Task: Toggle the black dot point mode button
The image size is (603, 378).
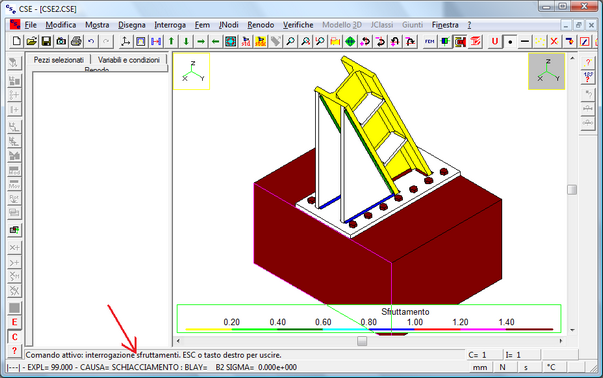Action: pos(510,41)
